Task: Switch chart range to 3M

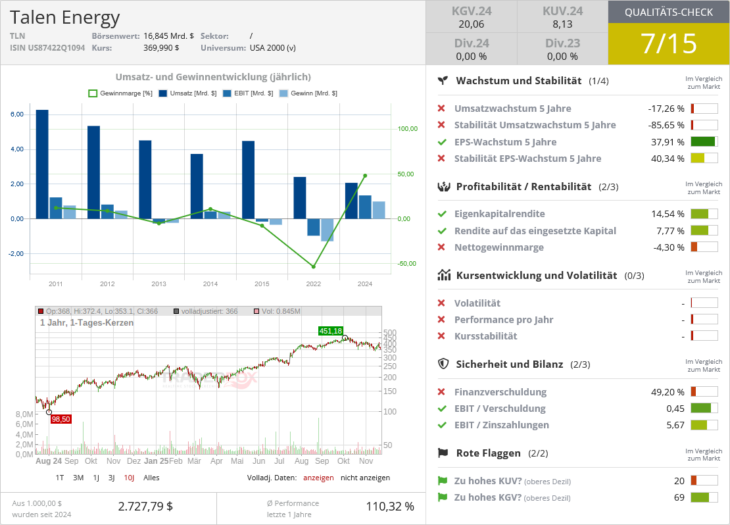Action: point(78,478)
